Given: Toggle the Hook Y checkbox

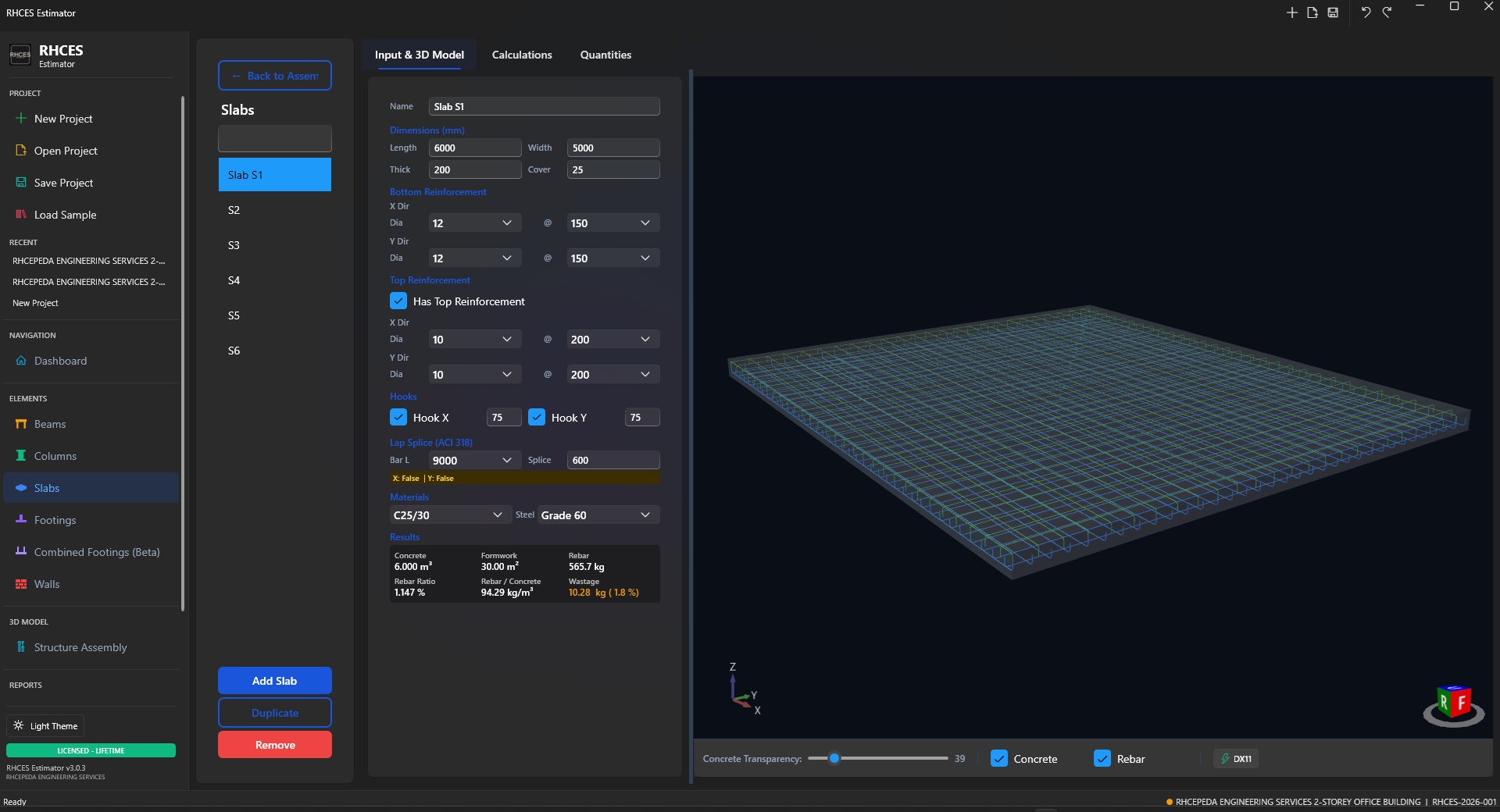Looking at the screenshot, I should [537, 418].
